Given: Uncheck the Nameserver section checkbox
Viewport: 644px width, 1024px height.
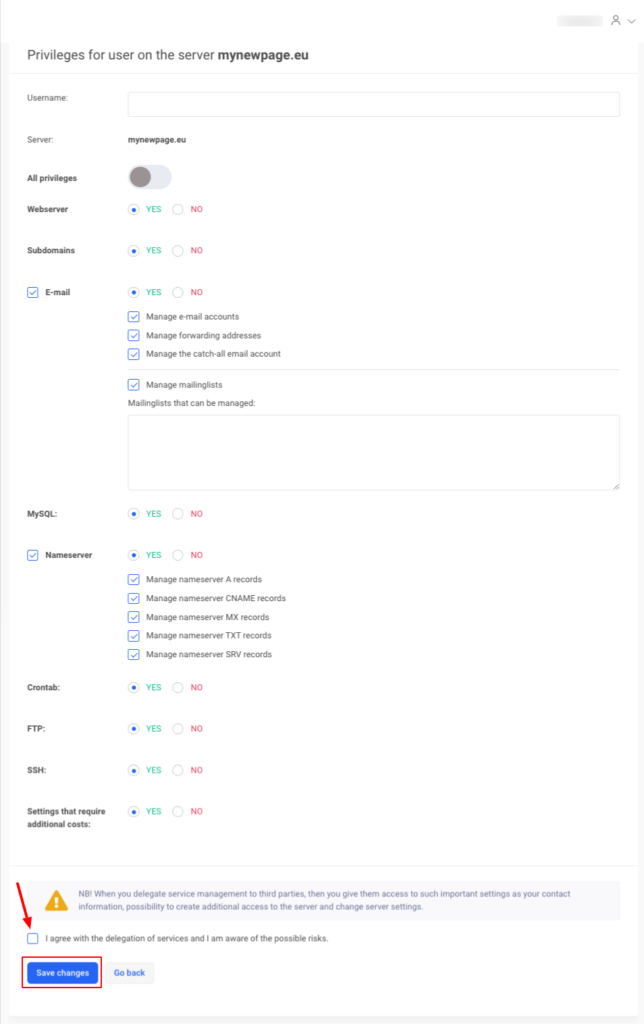Looking at the screenshot, I should click(33, 555).
